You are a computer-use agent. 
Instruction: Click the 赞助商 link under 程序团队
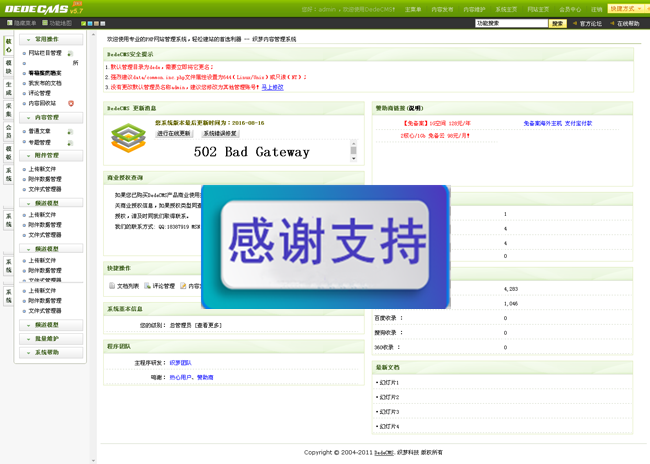point(205,377)
